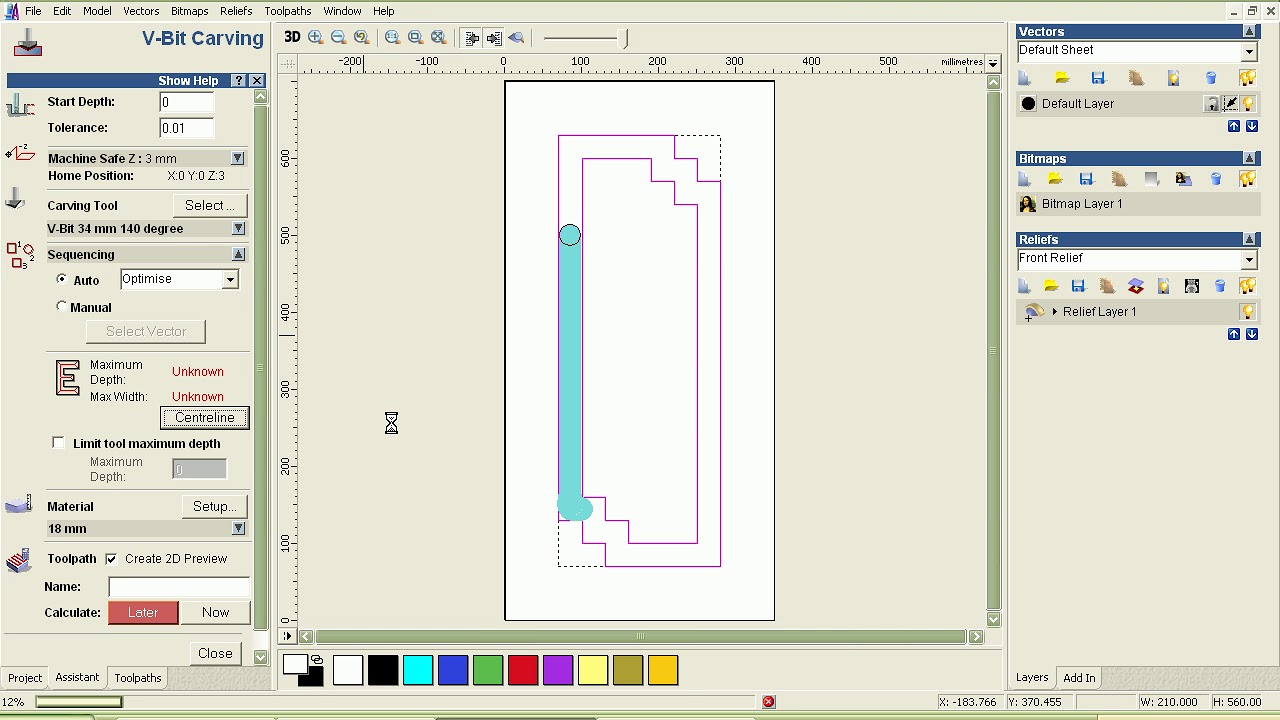This screenshot has width=1280, height=720.
Task: Open material Setup button
Action: [x=214, y=506]
